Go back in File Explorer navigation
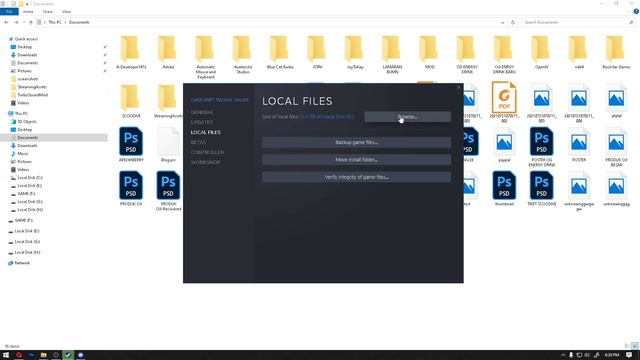The image size is (640, 360). pyautogui.click(x=6, y=22)
